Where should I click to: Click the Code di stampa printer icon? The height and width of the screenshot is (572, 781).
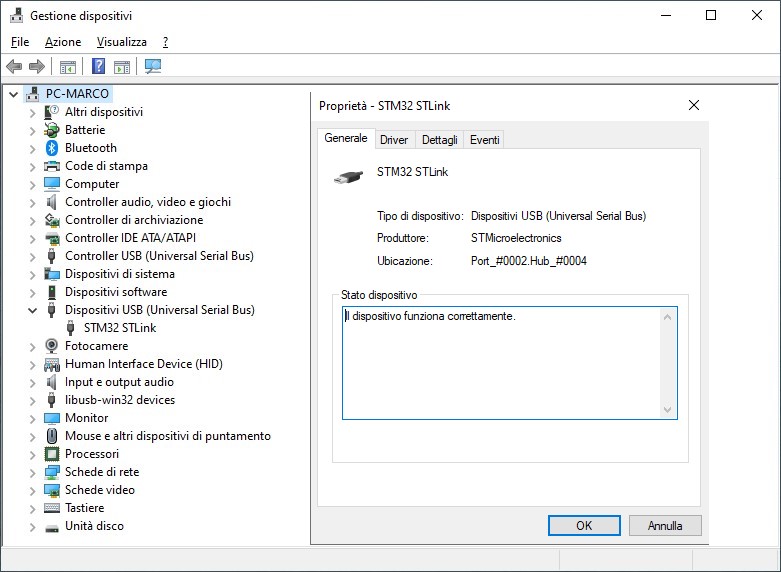coord(52,166)
